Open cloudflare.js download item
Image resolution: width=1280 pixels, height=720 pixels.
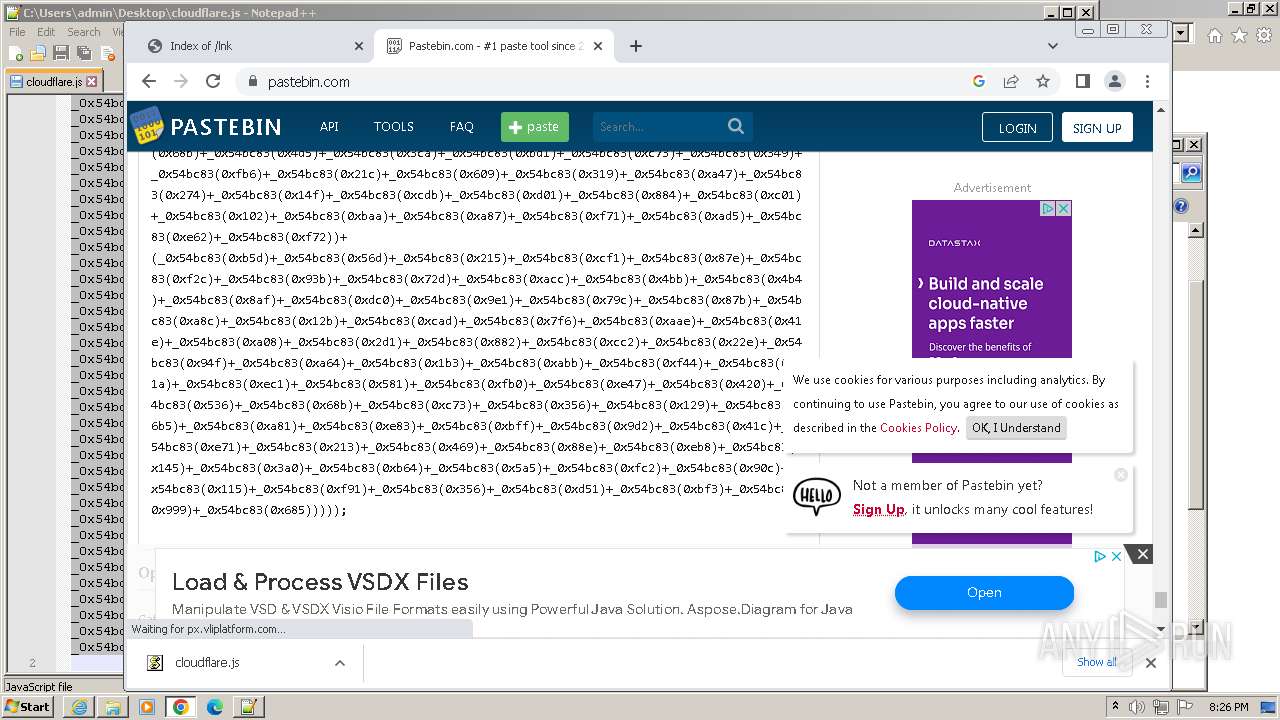pos(207,662)
